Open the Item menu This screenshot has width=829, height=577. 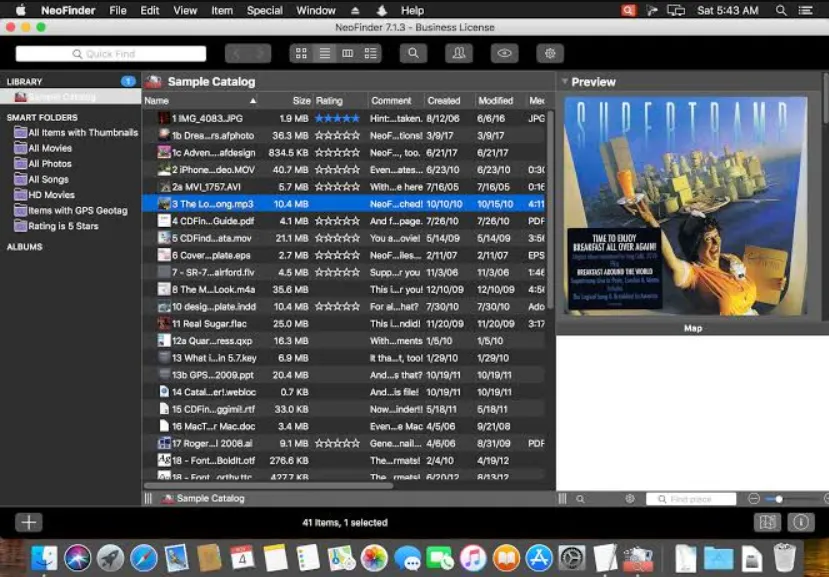[x=222, y=10]
